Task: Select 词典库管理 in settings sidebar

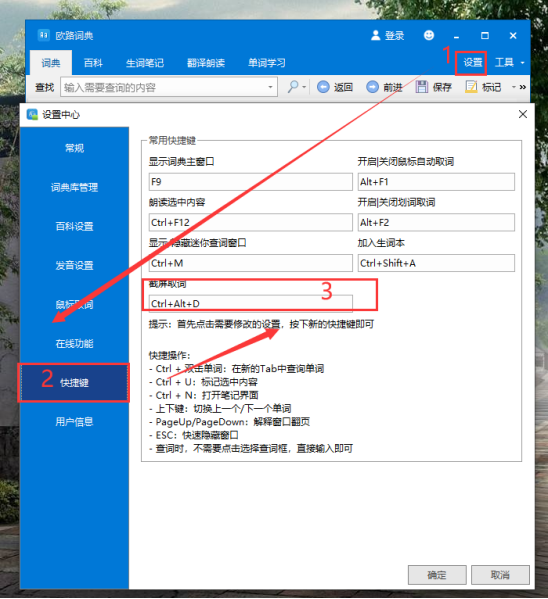Action: coord(74,187)
